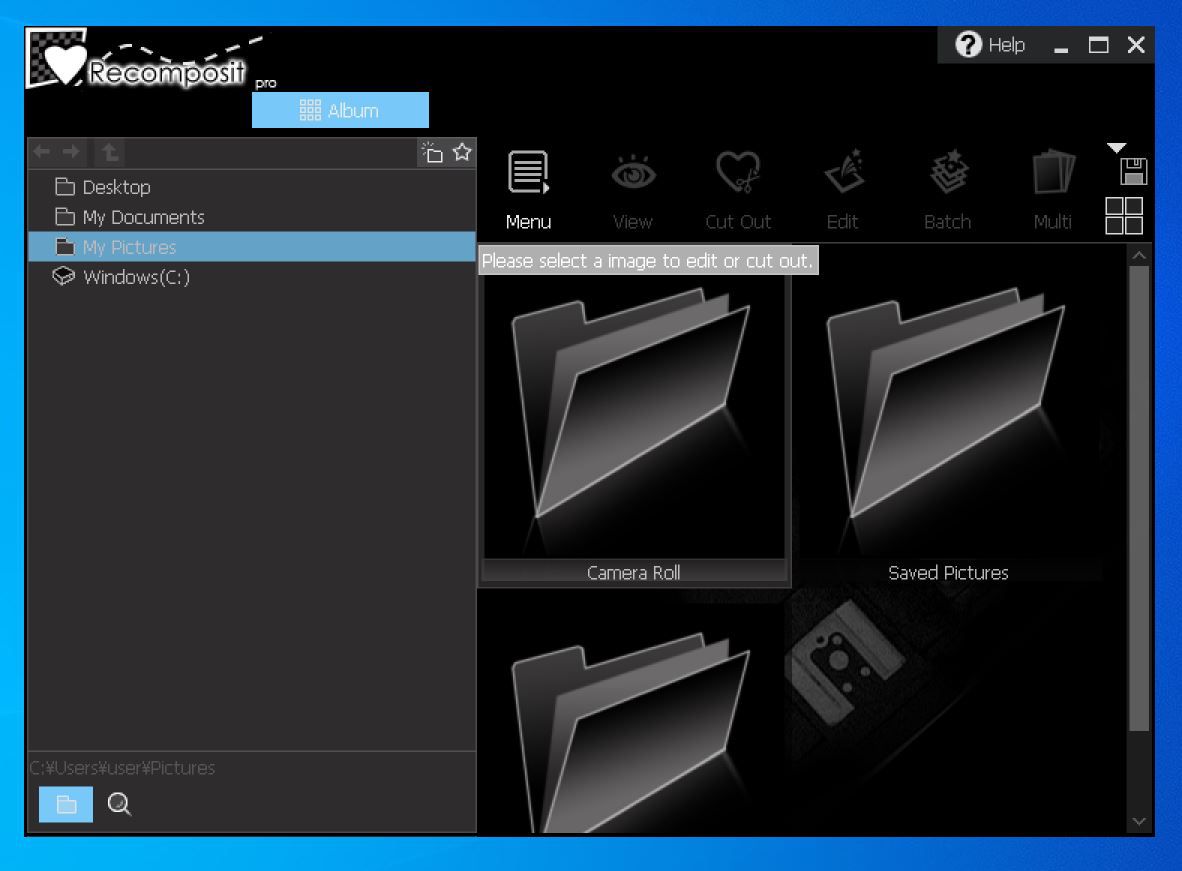Expand the white triangle dropdown above save
The image size is (1182, 871).
click(x=1116, y=149)
